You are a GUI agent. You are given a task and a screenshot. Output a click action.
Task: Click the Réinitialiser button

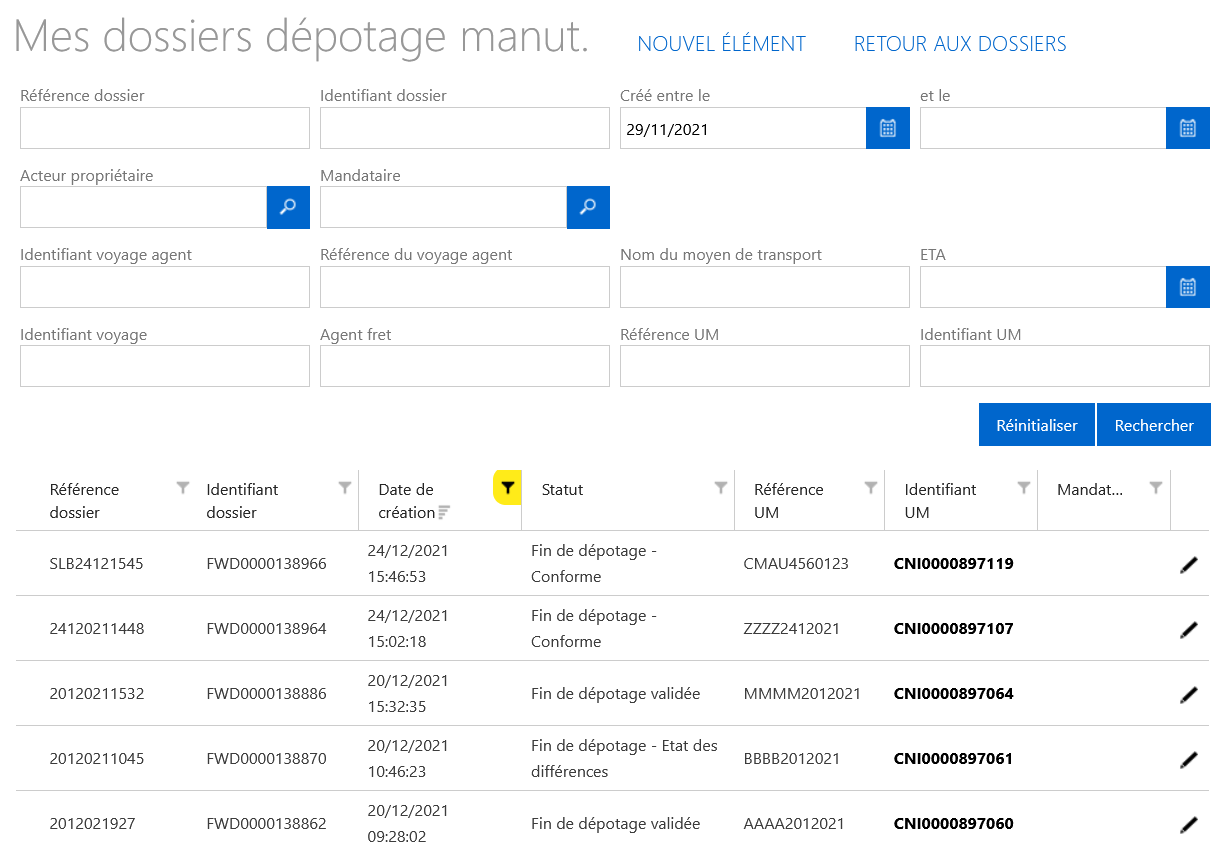1037,425
